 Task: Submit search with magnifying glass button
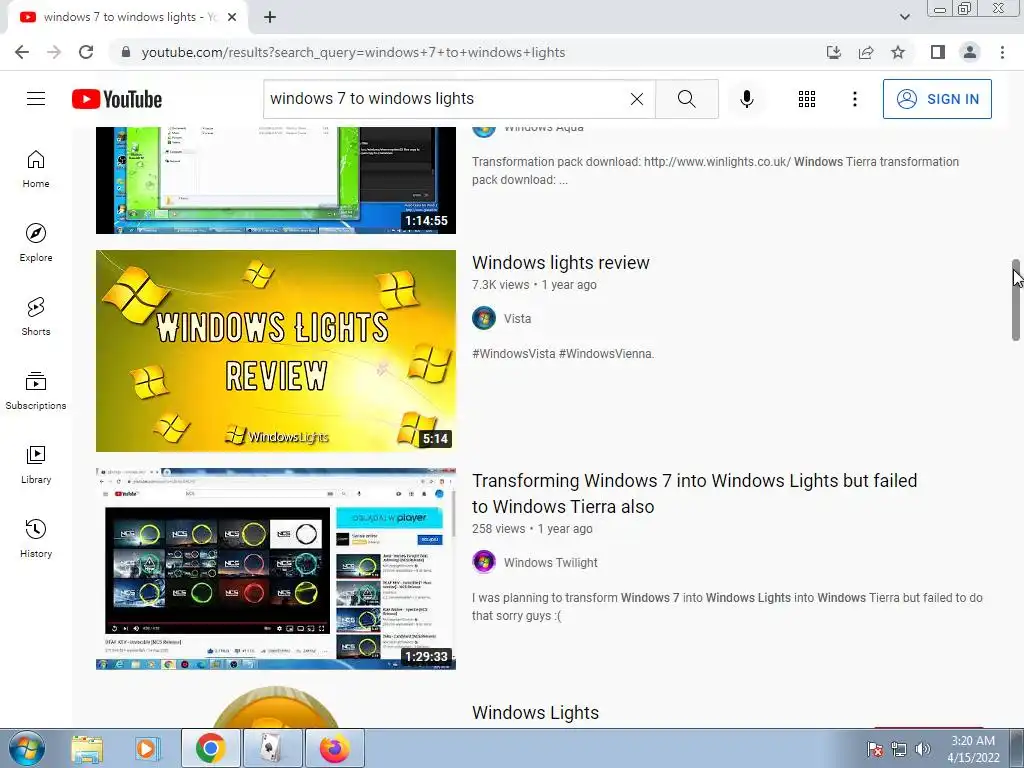click(x=686, y=99)
